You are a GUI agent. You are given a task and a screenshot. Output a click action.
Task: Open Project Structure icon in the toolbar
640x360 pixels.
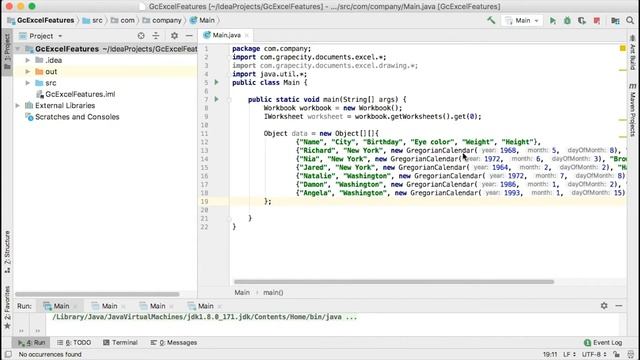click(615, 20)
